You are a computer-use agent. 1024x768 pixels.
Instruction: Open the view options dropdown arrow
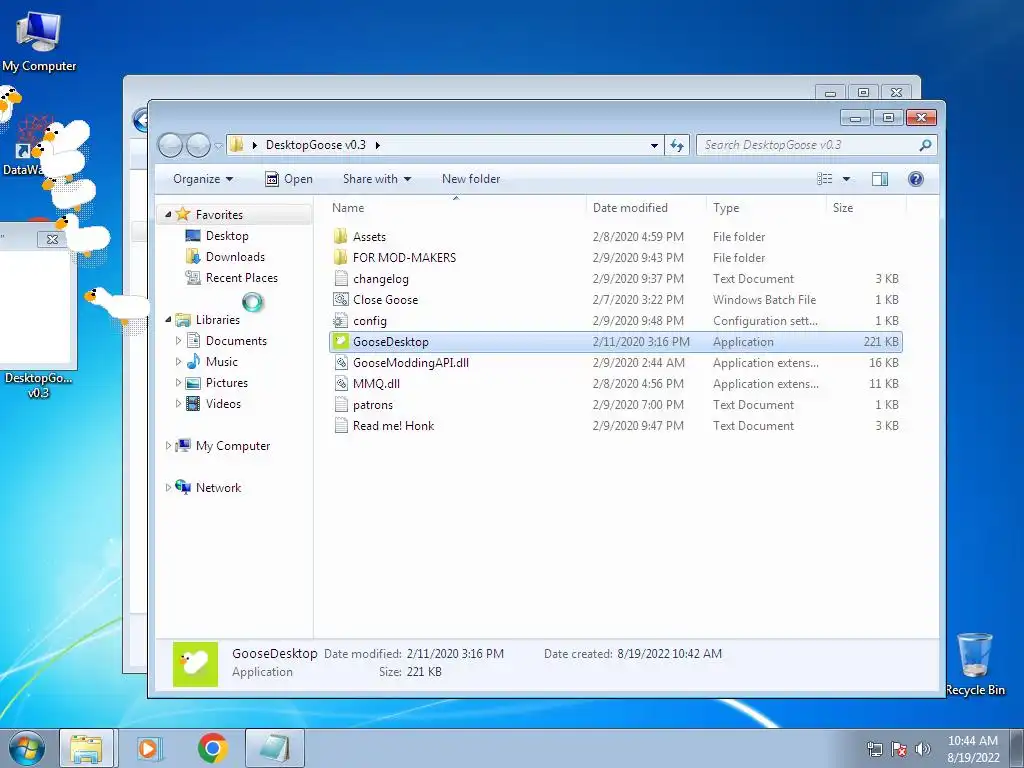coord(846,179)
